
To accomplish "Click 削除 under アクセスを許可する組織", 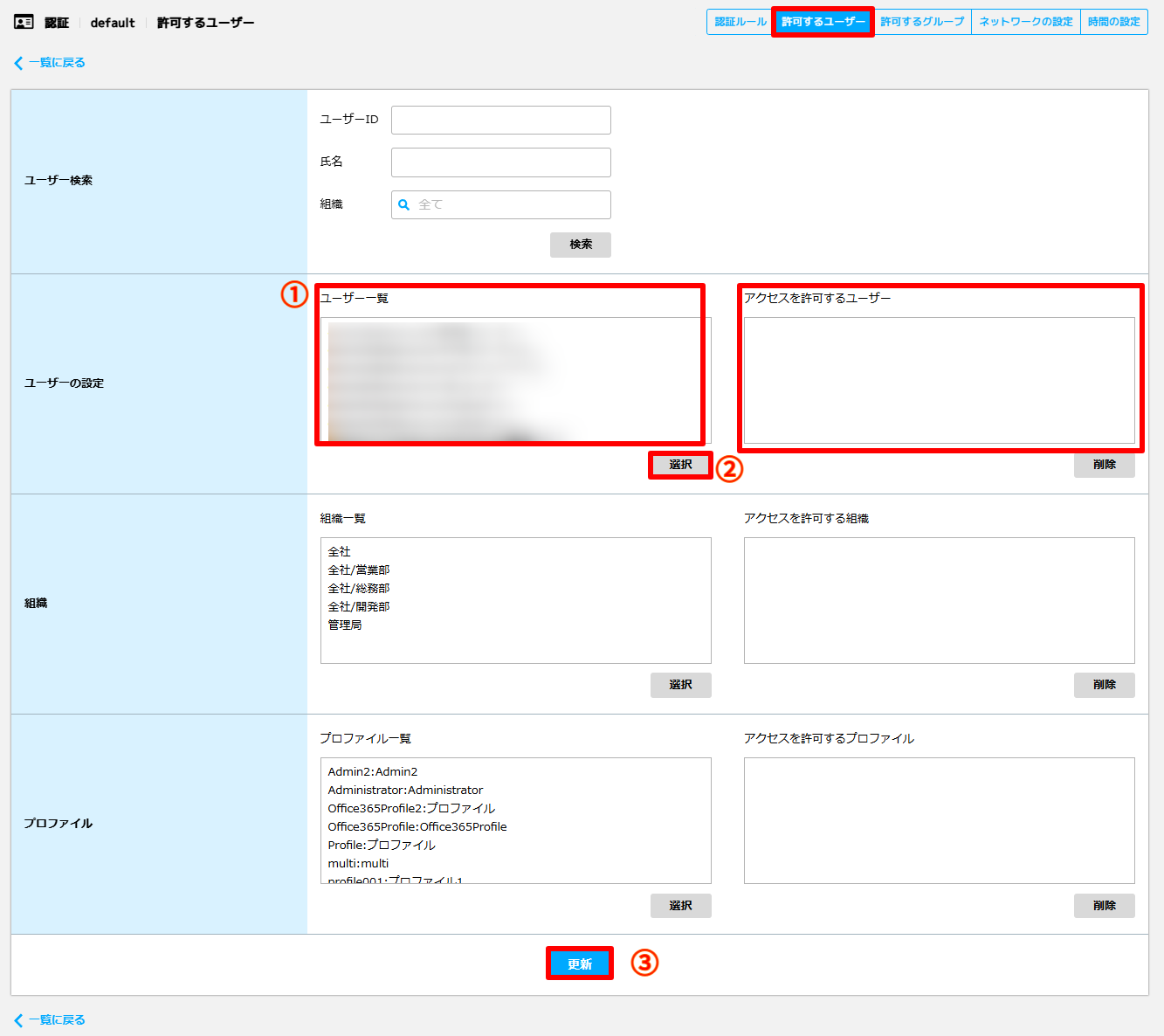I will 1105,685.
